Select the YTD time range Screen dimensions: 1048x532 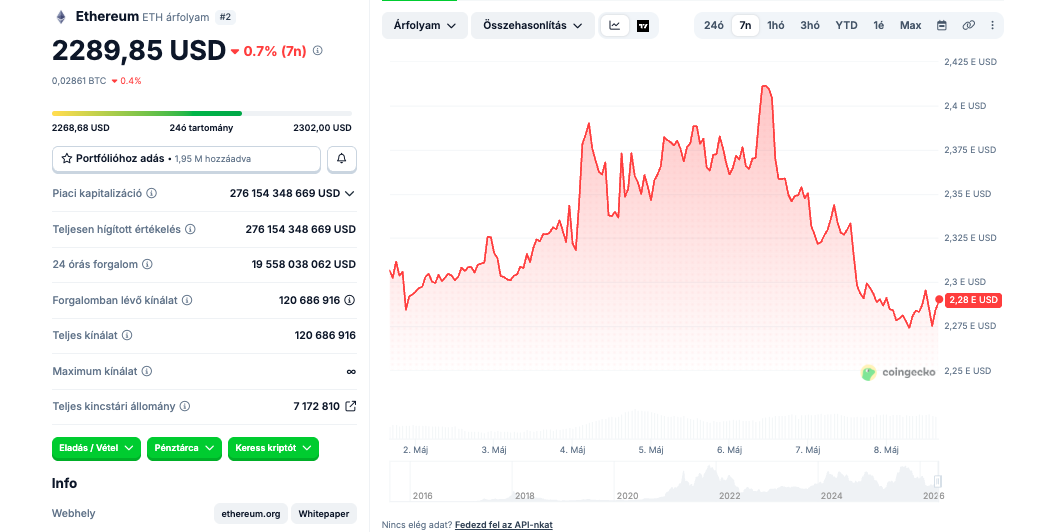tap(846, 25)
